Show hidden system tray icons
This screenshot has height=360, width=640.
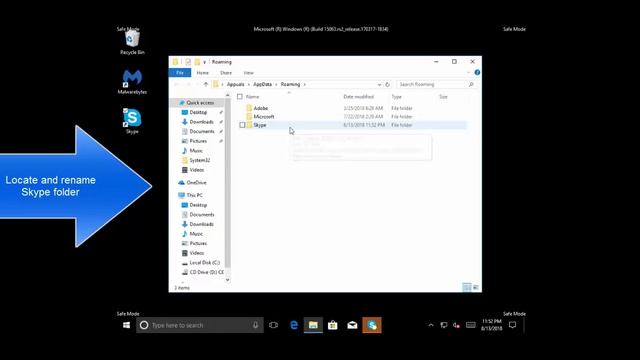pyautogui.click(x=431, y=325)
